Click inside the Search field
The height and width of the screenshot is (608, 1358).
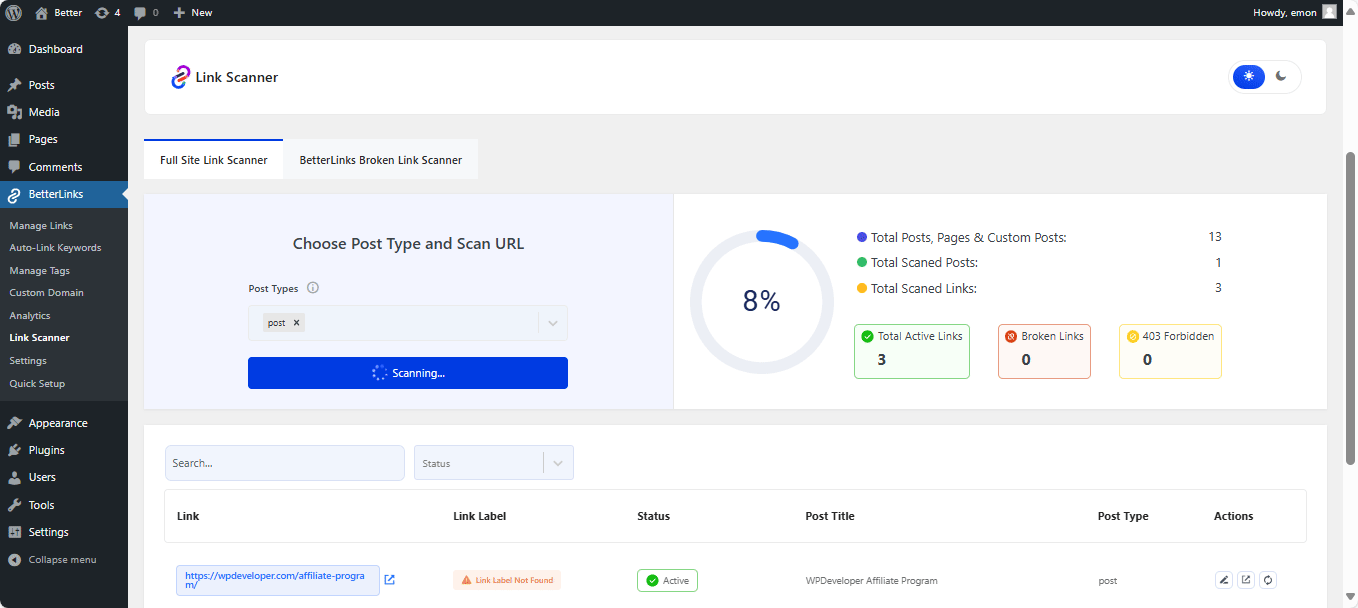[x=284, y=462]
